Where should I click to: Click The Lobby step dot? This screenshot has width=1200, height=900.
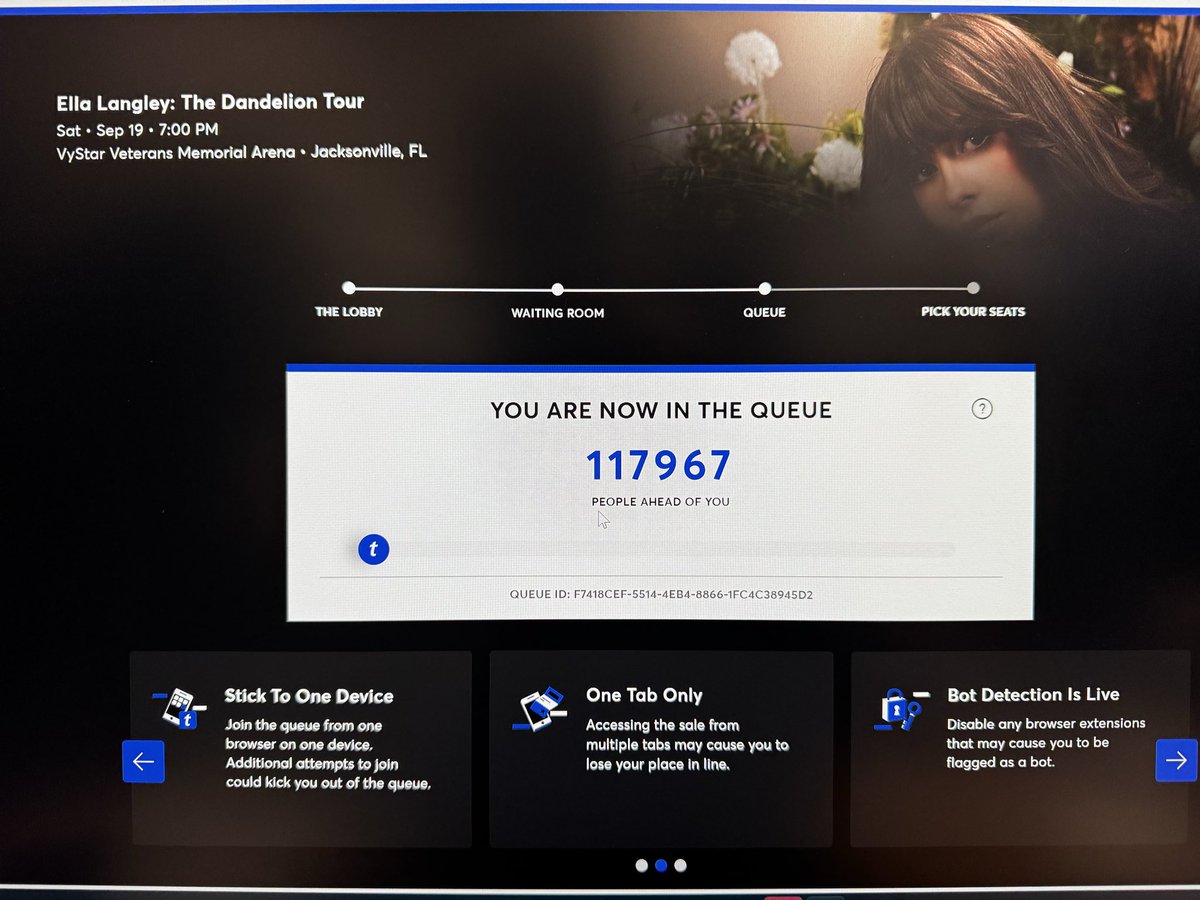click(x=348, y=288)
